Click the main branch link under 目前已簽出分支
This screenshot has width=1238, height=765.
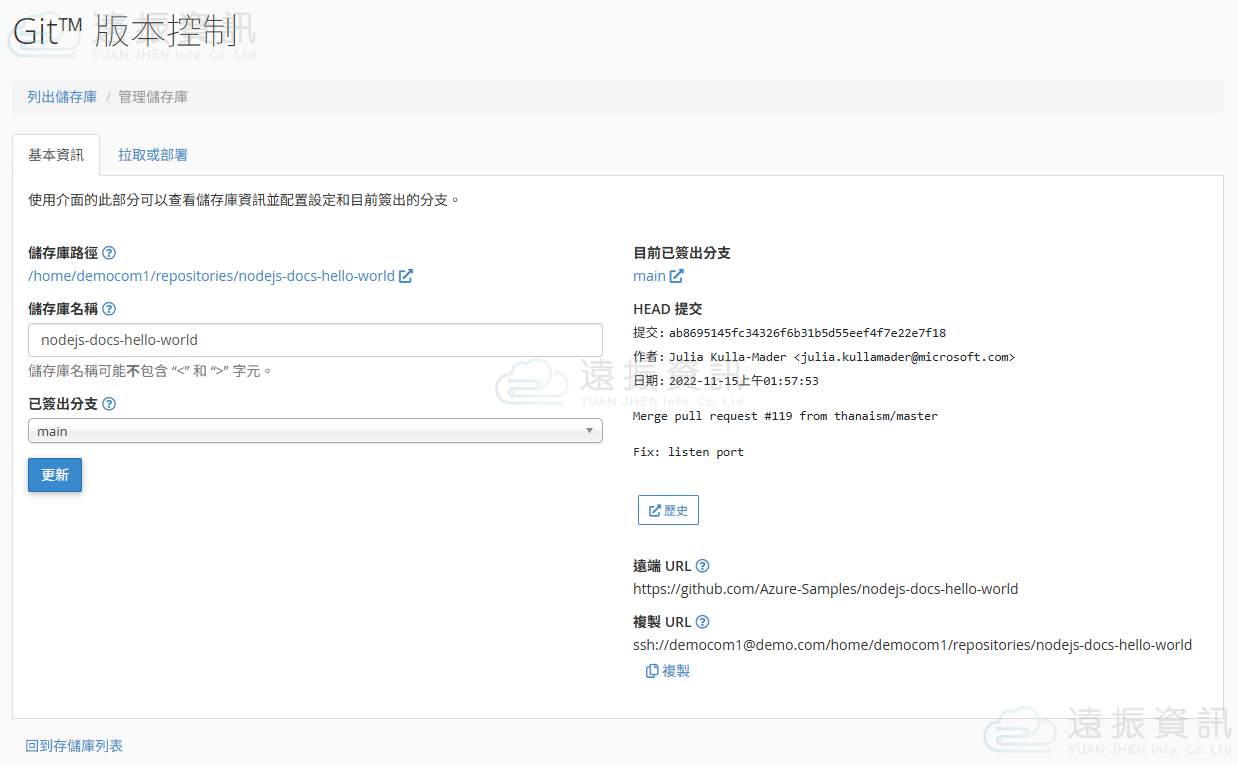coord(649,276)
